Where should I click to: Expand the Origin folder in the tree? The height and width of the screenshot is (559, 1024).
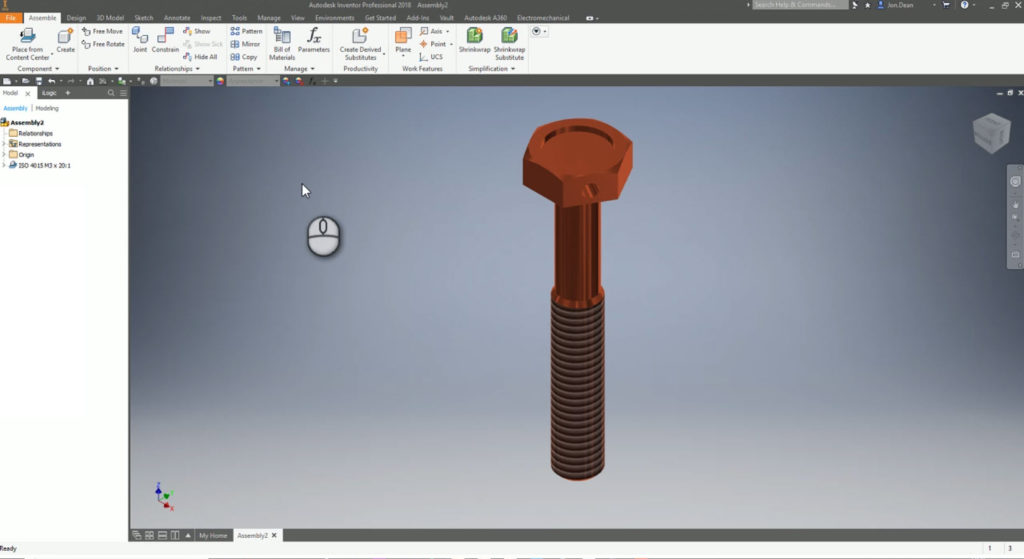[x=4, y=155]
